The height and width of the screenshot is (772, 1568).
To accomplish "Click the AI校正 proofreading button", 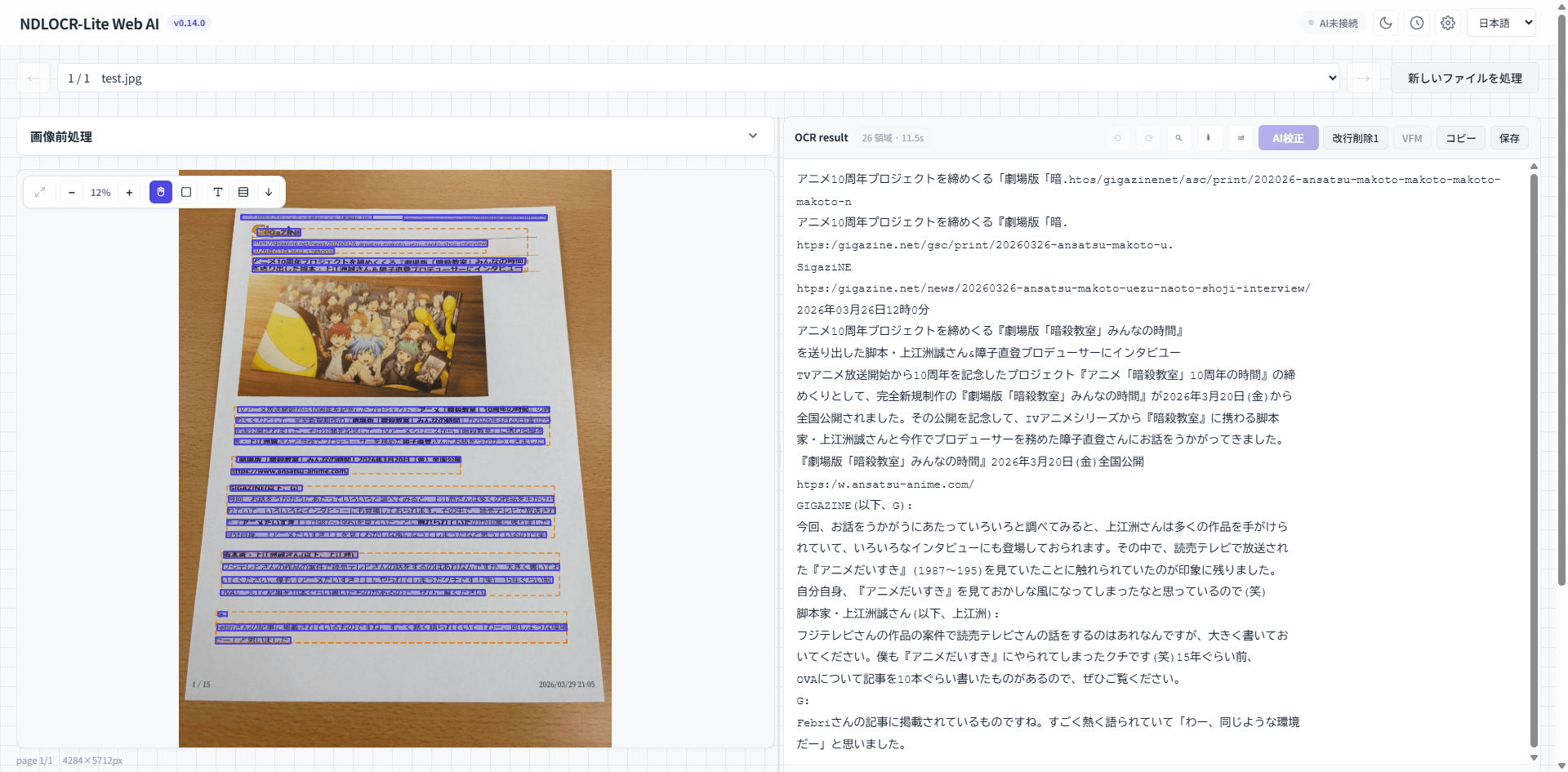I will pyautogui.click(x=1288, y=138).
